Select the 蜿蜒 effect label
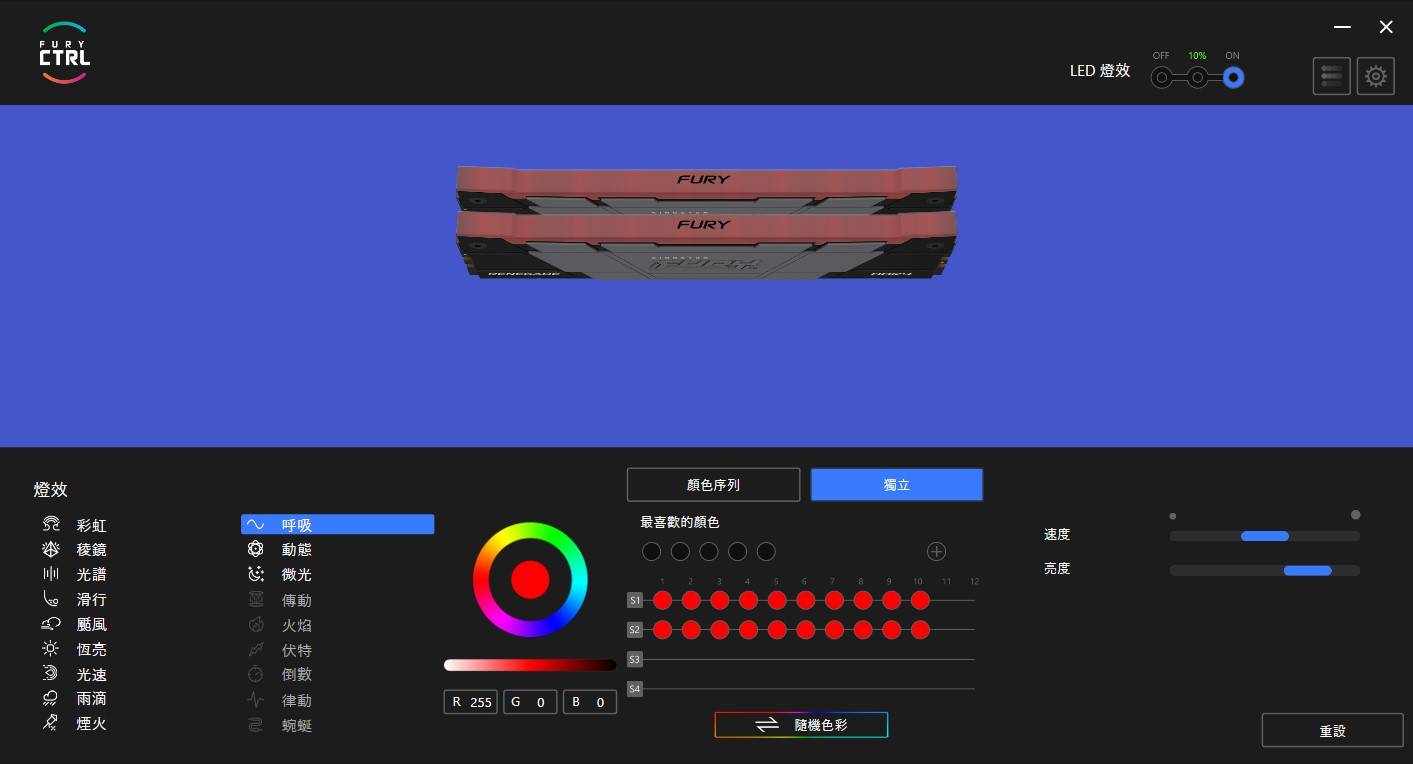Image resolution: width=1413 pixels, height=764 pixels. (297, 726)
